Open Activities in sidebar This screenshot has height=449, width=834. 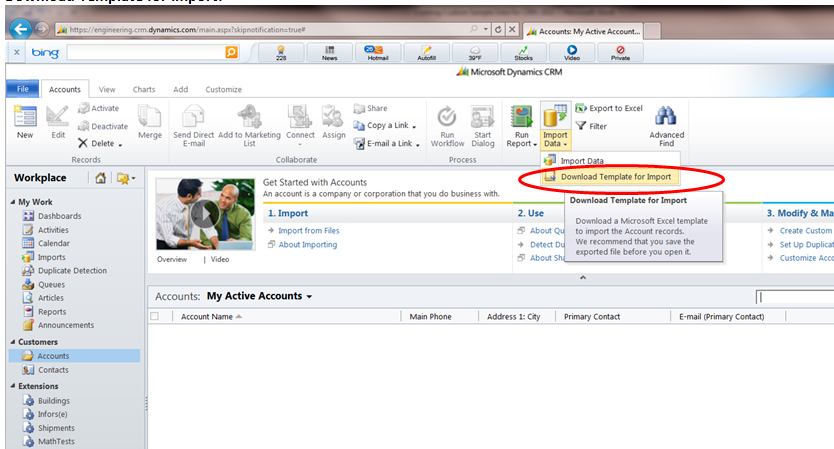click(53, 230)
